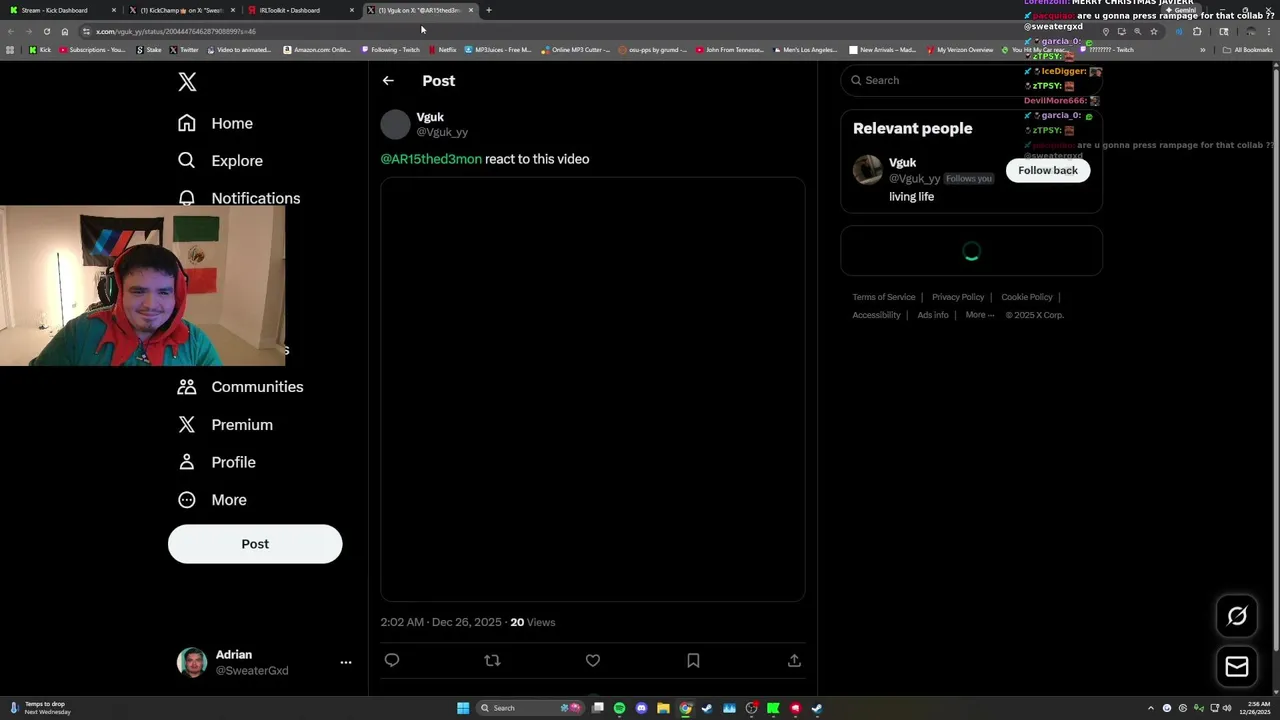Open the reply comment icon
Image resolution: width=1280 pixels, height=720 pixels.
(x=392, y=660)
